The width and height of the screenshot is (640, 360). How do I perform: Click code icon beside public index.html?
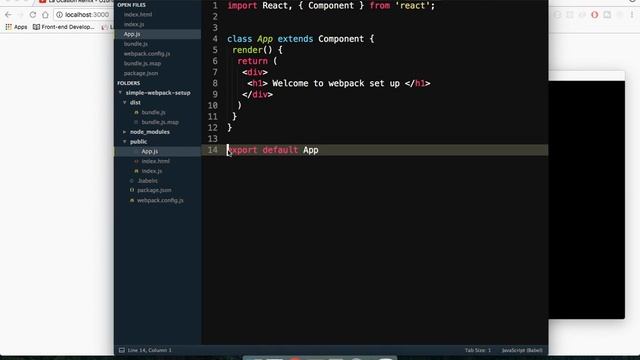tap(136, 161)
